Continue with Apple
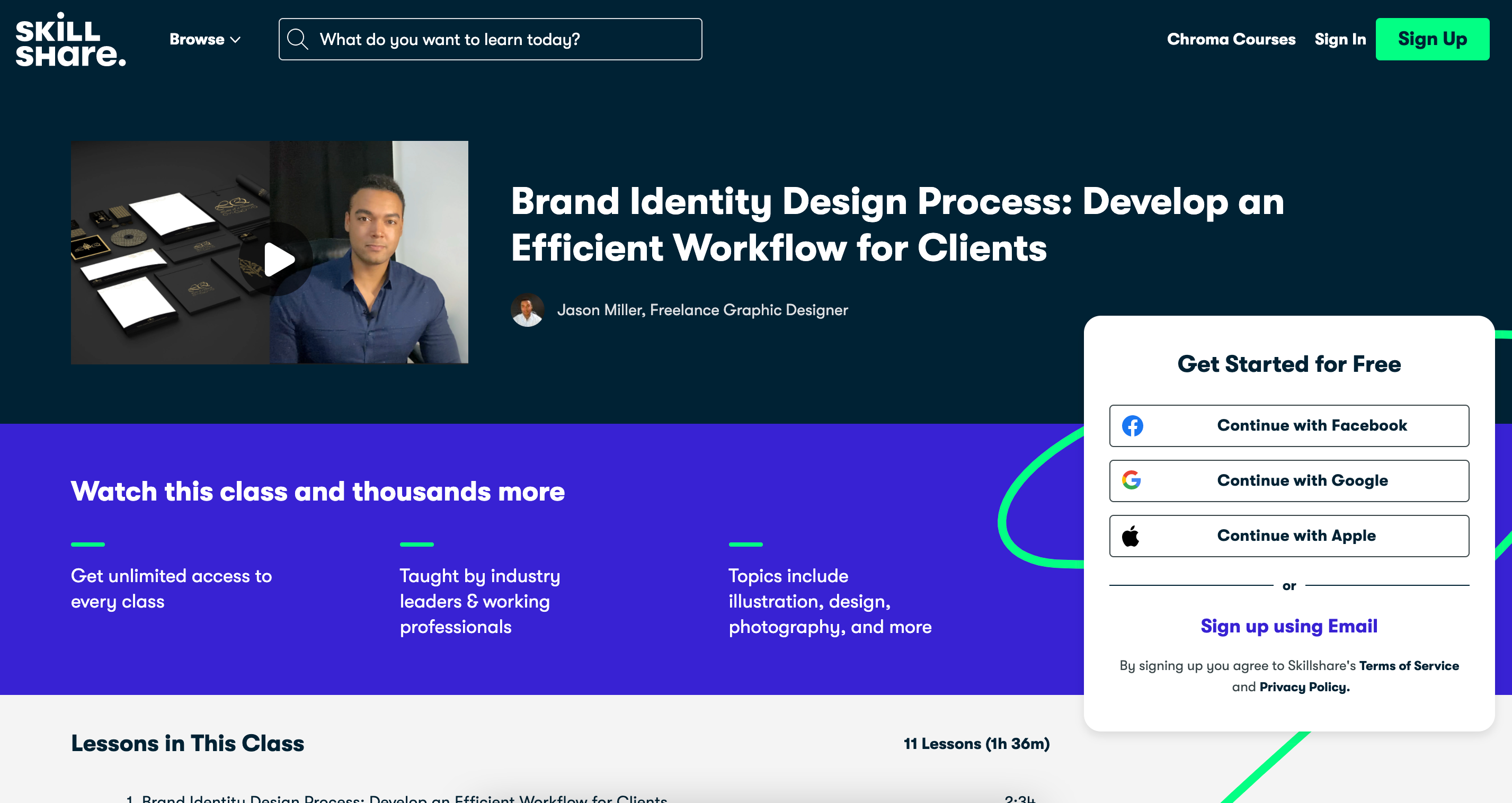This screenshot has width=1512, height=803. (x=1289, y=536)
